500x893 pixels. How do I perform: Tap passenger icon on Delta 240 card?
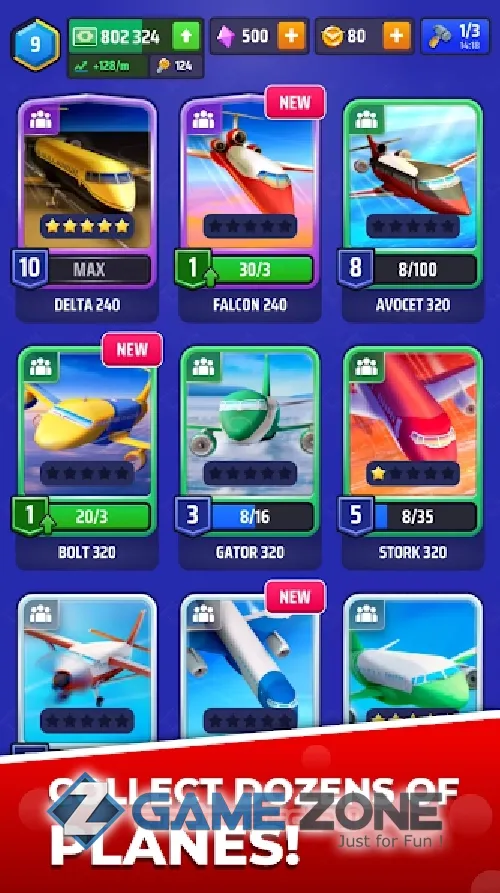coord(40,120)
